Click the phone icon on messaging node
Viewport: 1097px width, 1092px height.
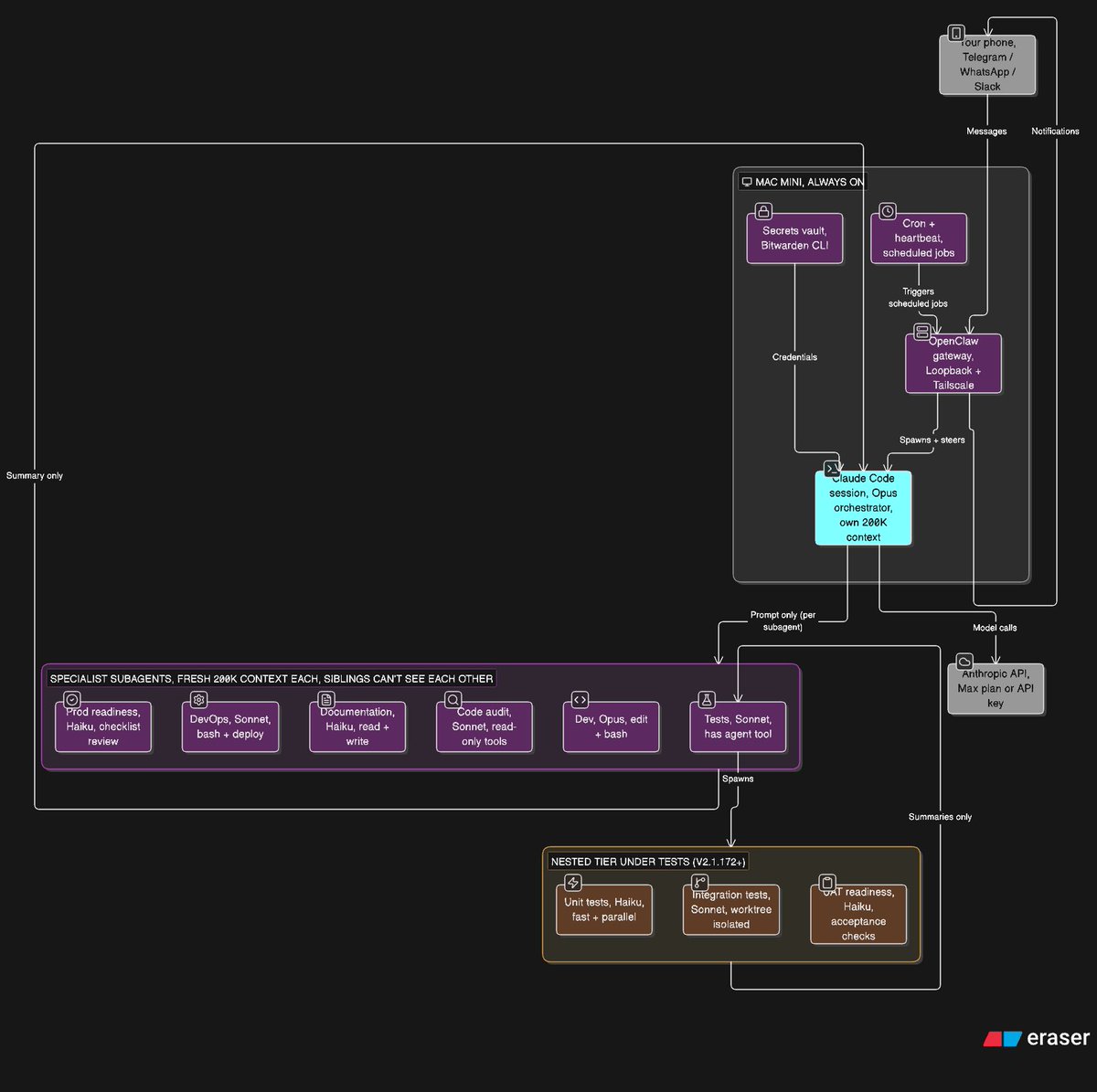coord(956,34)
